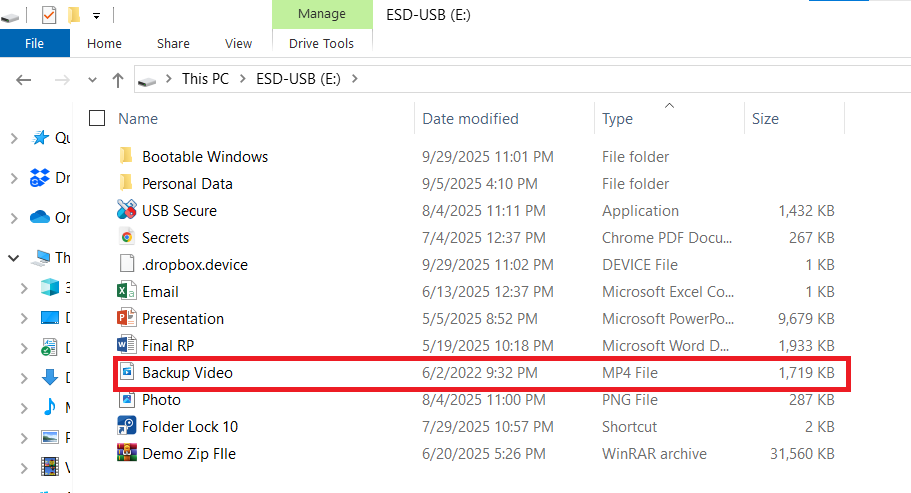Screen dimensions: 911x493
Task: Click This PC in the address breadcrumb
Action: [x=205, y=79]
